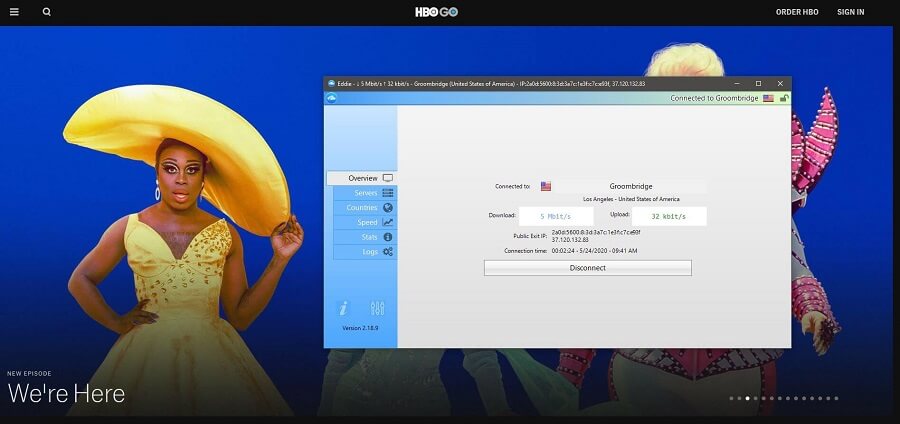Click the US flag beside Connected to Groombridge
Viewport: 900px width, 424px height.
[768, 98]
